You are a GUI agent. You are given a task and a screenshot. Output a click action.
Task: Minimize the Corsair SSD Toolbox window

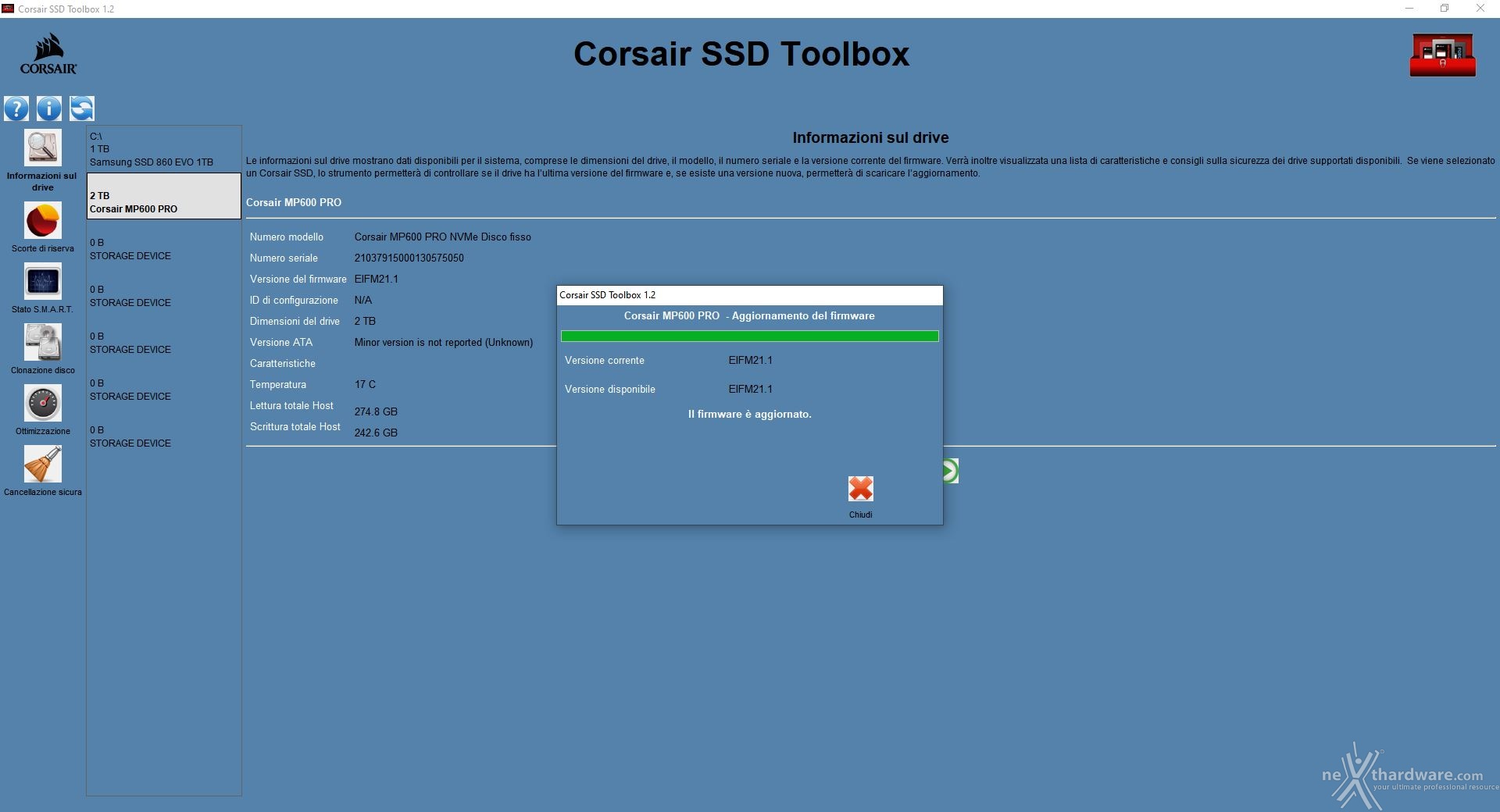coord(1409,9)
